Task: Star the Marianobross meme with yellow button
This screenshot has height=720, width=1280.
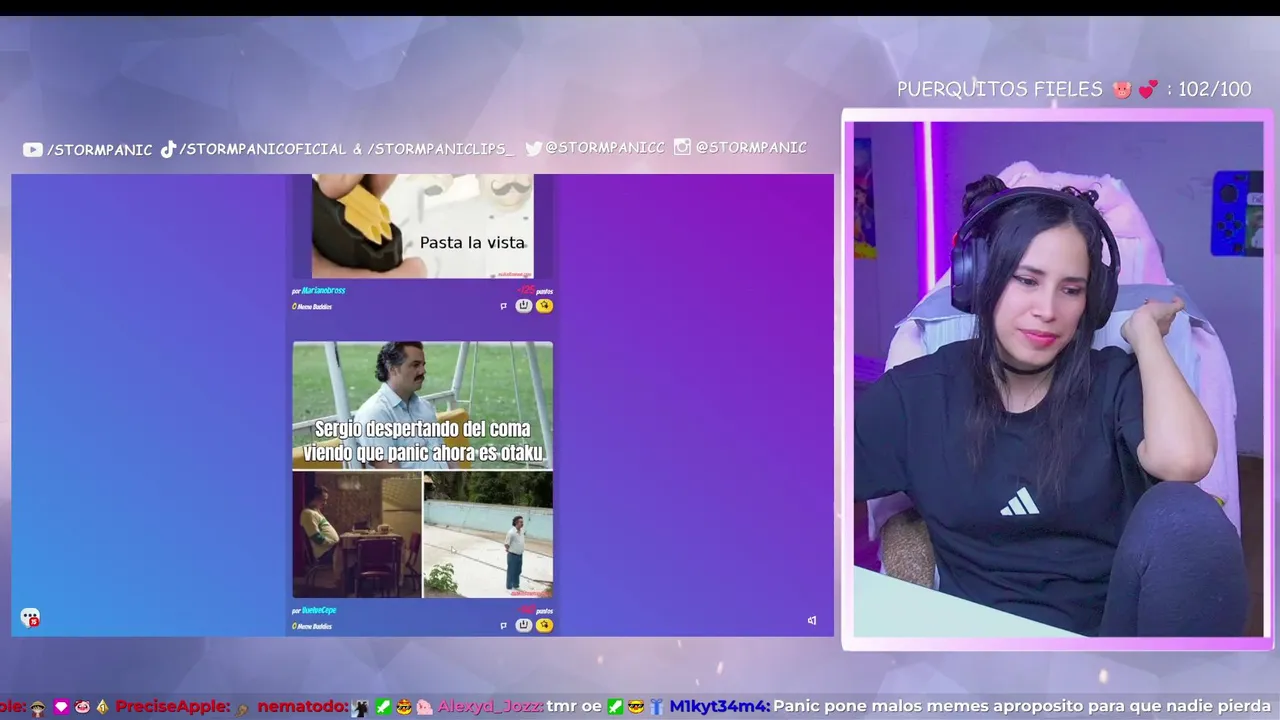Action: (x=544, y=306)
